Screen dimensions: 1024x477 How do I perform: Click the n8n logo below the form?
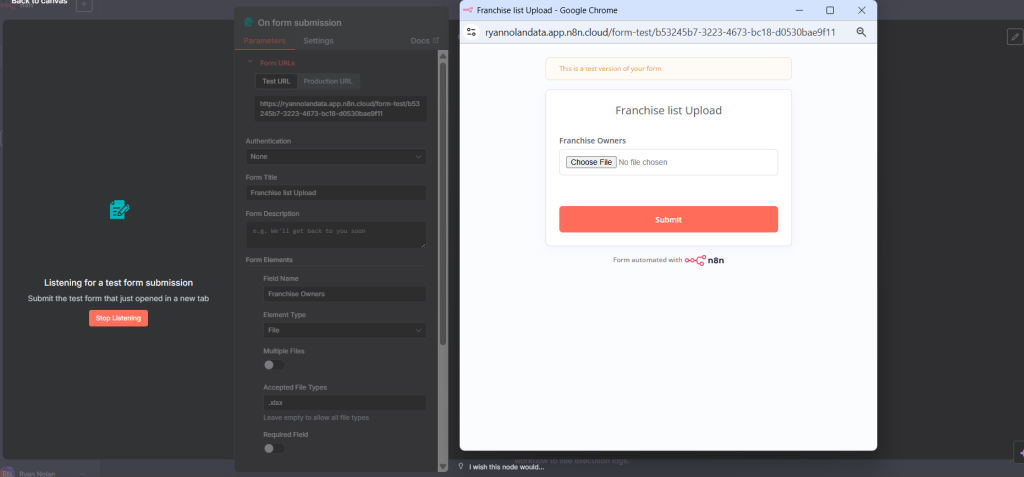705,260
